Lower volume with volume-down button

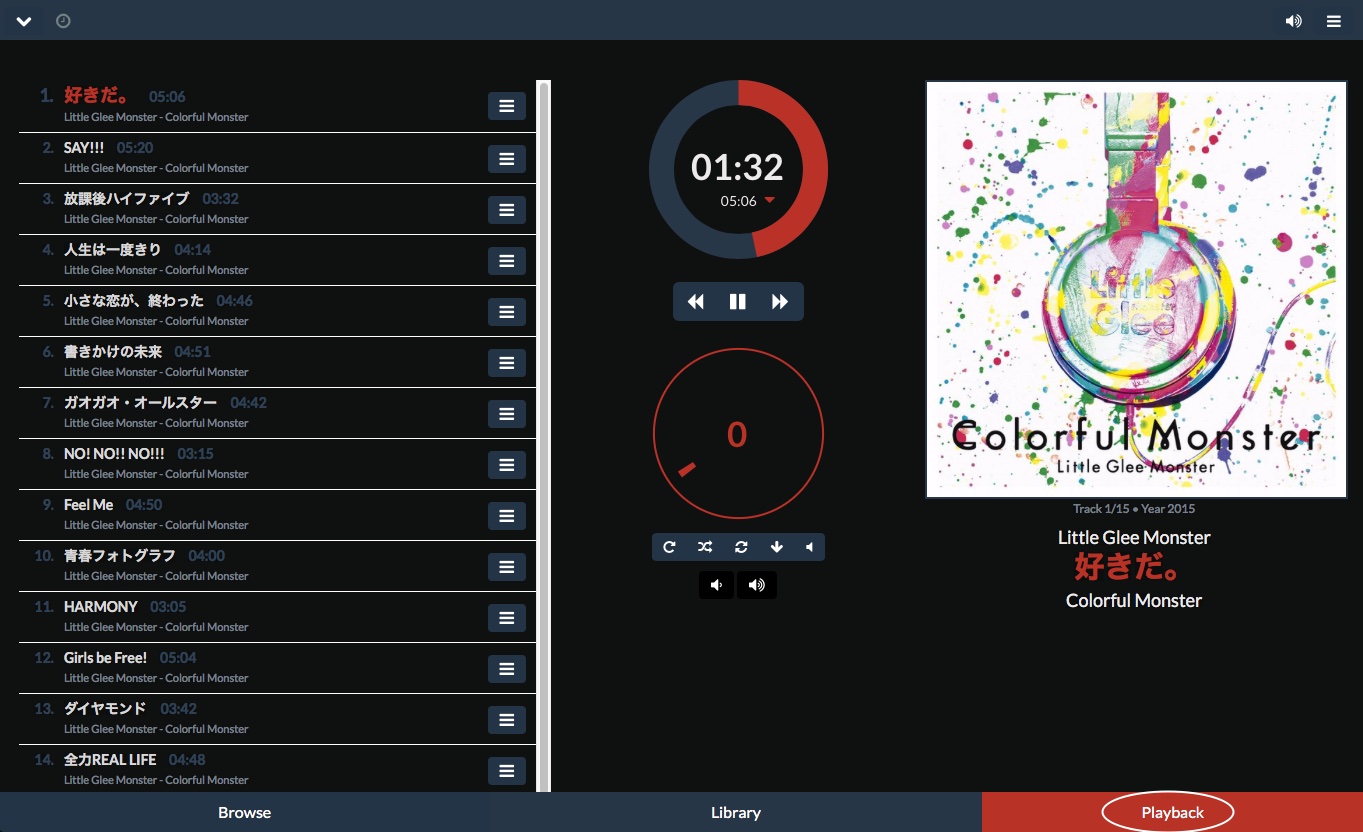click(716, 585)
